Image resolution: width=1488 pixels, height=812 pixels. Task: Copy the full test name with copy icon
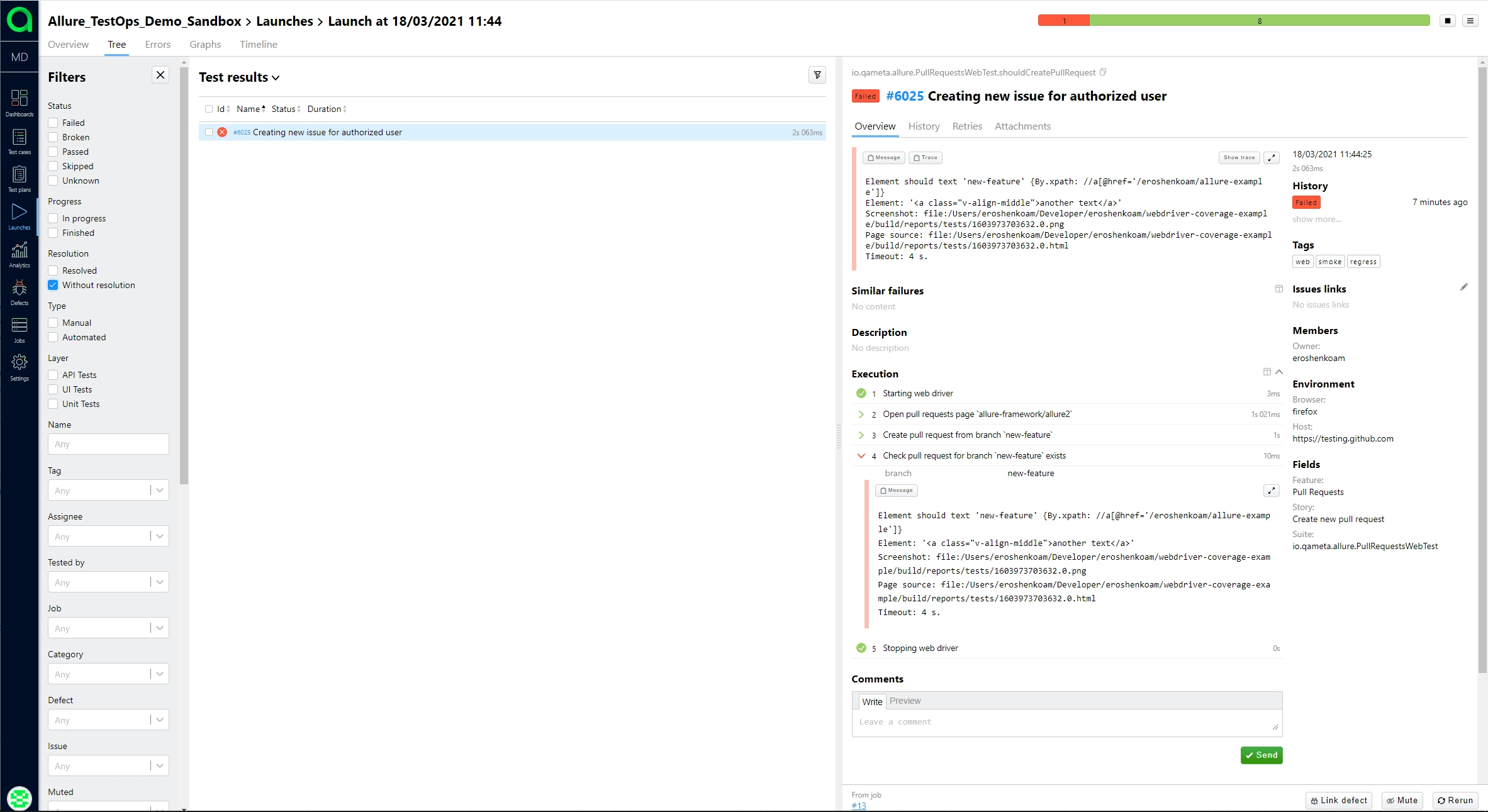1103,72
